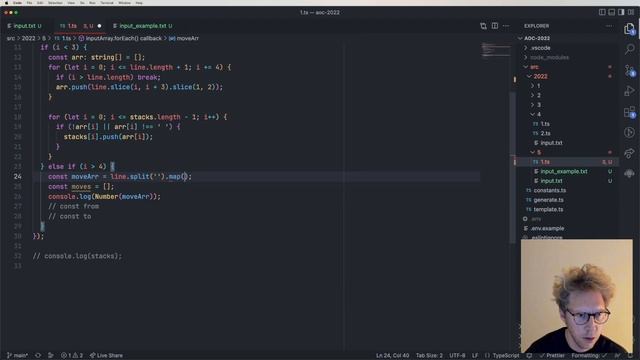Open the Run and Debug view
The image size is (640, 360).
click(629, 91)
